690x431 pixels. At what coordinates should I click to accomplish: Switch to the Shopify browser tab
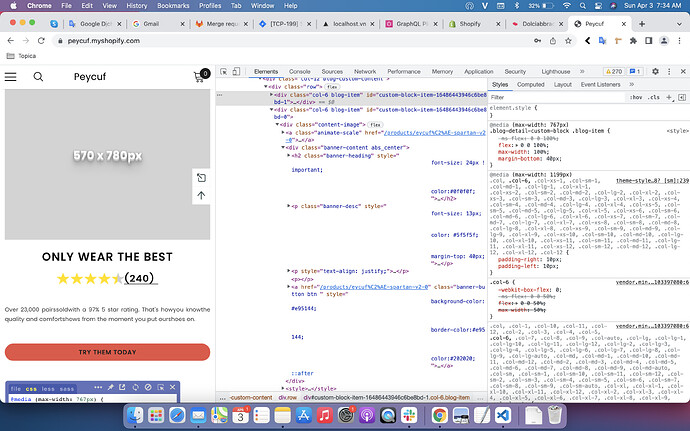coord(474,24)
